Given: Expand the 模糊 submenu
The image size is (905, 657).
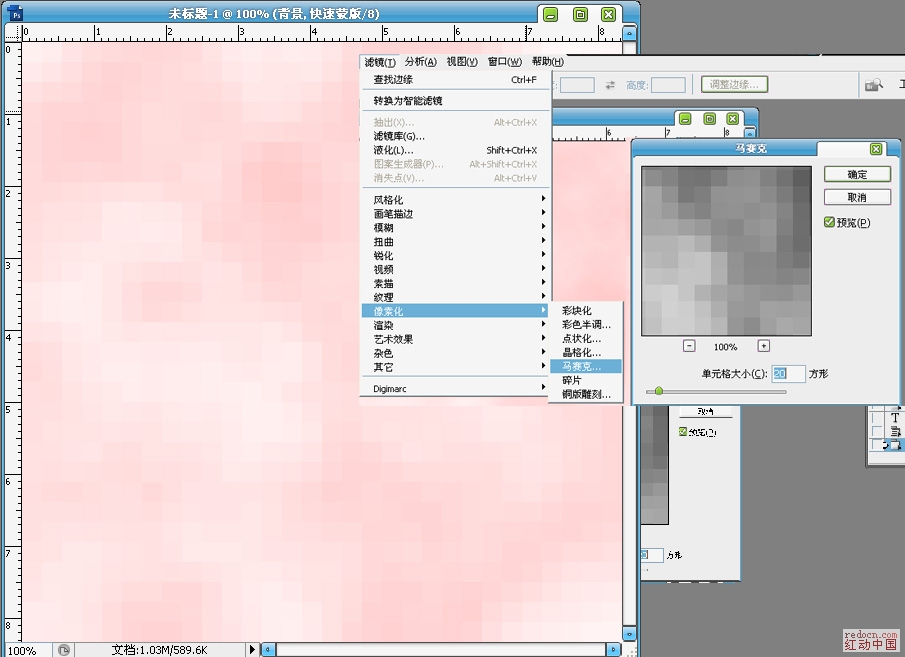Looking at the screenshot, I should point(455,227).
